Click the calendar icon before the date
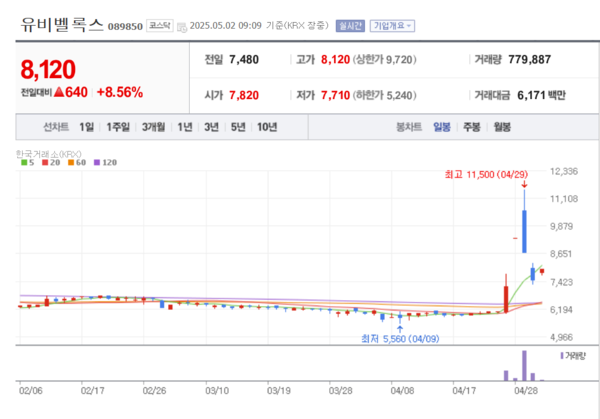The width and height of the screenshot is (600, 419). [182, 27]
